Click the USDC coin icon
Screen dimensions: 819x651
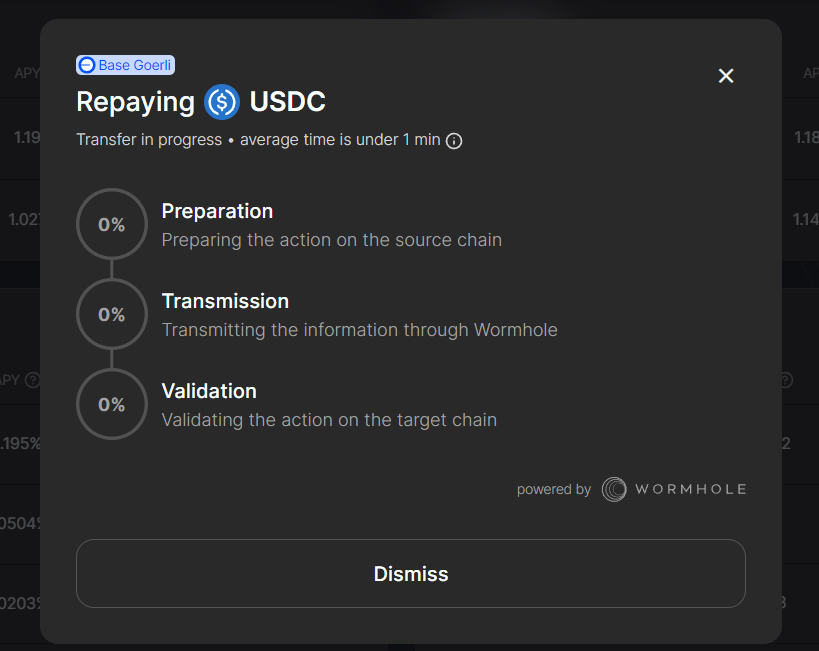(221, 102)
